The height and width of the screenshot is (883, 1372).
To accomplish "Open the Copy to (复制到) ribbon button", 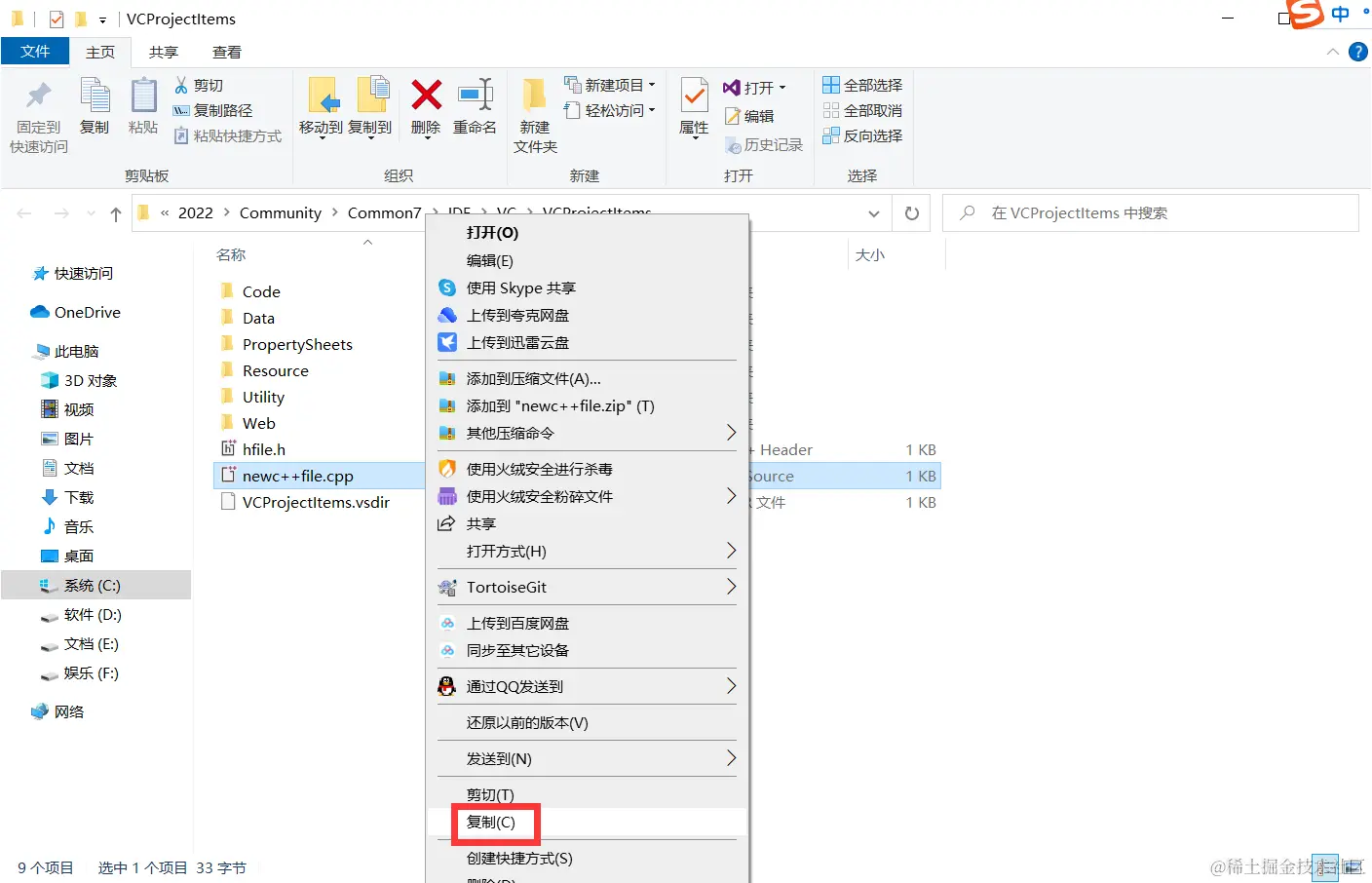I will click(x=370, y=107).
